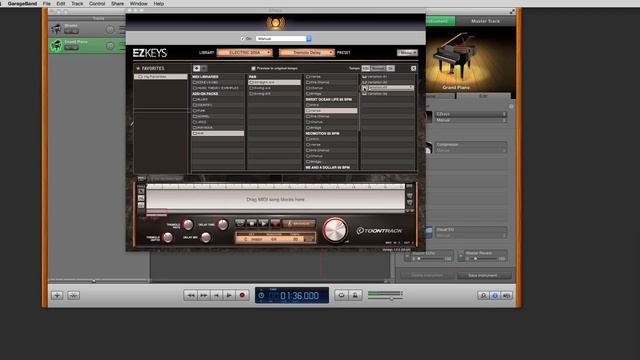Screen dimensions: 640x360
Task: Switch to the Edit tab in track info
Action: pyautogui.click(x=483, y=96)
